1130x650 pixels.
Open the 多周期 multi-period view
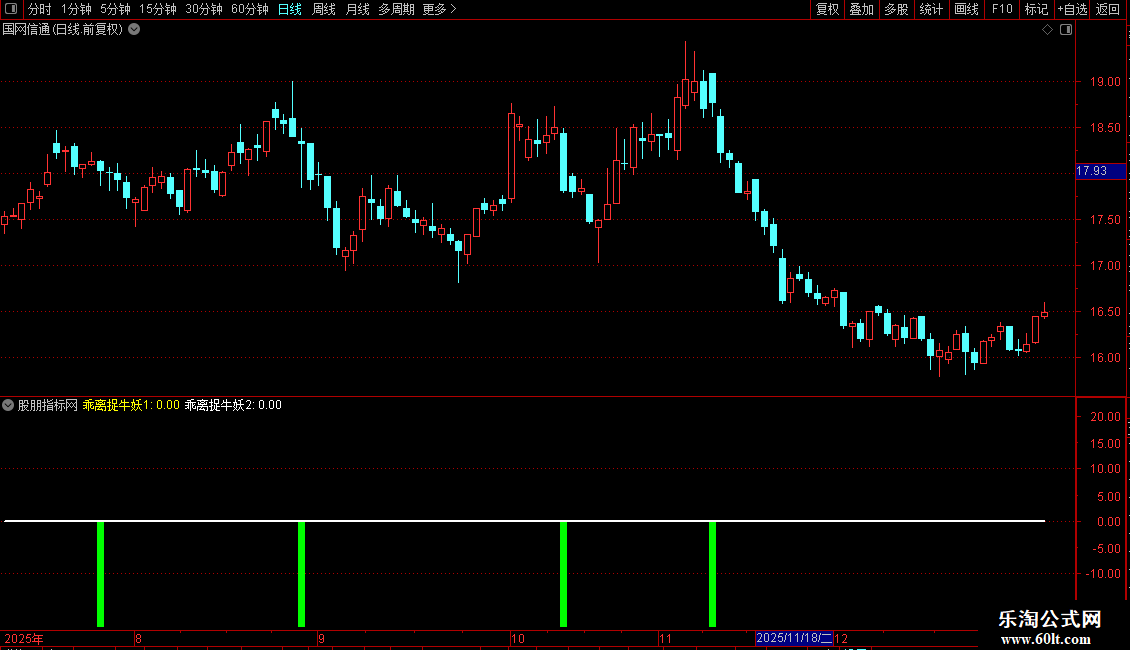click(396, 9)
